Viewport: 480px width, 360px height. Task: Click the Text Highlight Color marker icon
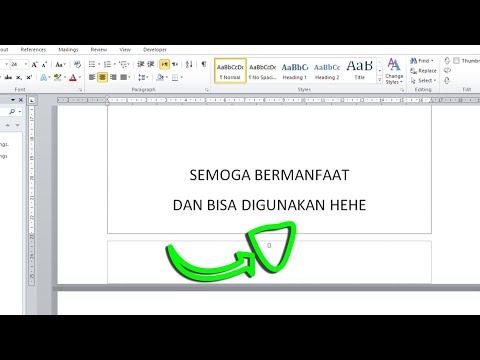tap(58, 78)
